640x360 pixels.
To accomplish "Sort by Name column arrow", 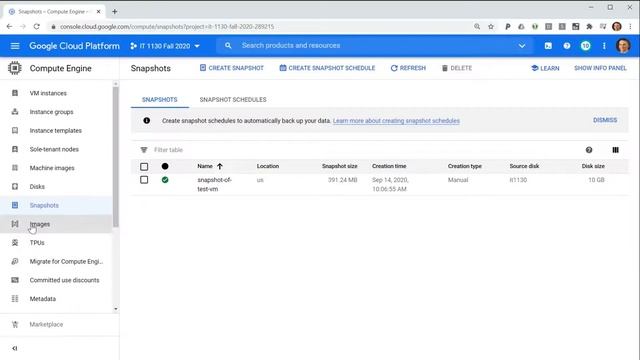I will 220,166.
